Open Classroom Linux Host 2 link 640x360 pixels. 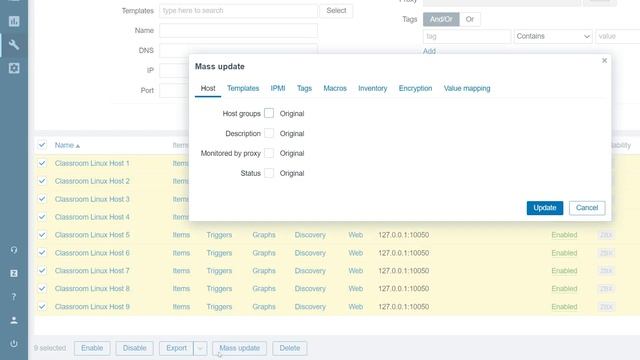point(92,181)
